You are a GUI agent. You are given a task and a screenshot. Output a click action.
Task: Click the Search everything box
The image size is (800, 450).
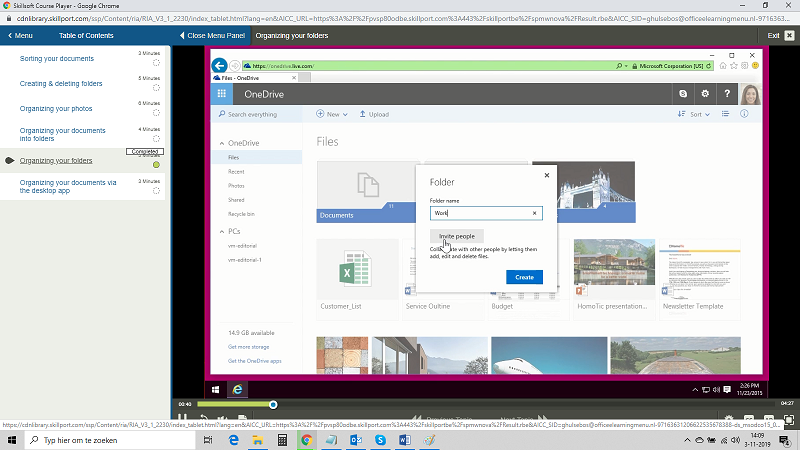point(257,114)
